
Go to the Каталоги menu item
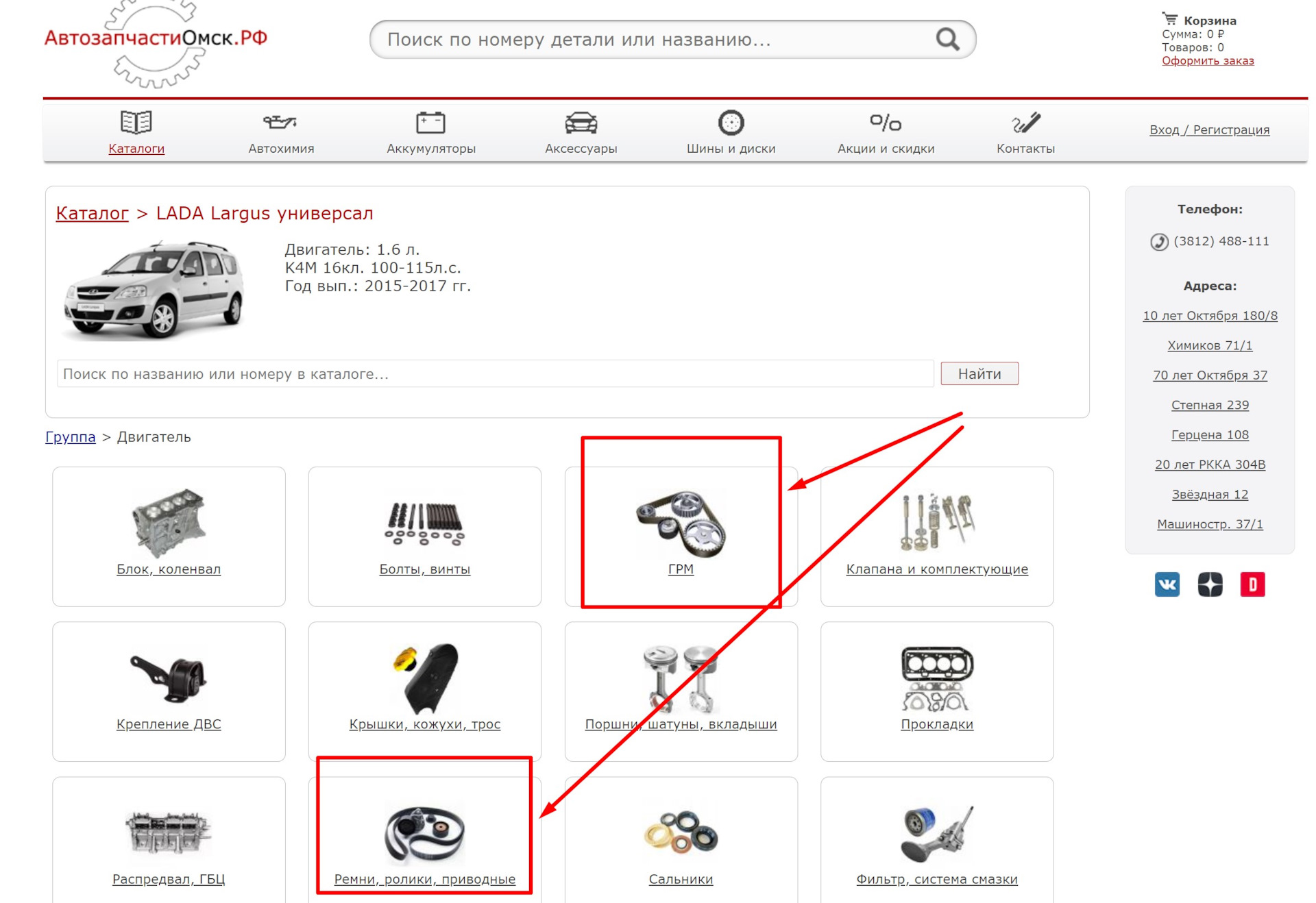pyautogui.click(x=136, y=149)
